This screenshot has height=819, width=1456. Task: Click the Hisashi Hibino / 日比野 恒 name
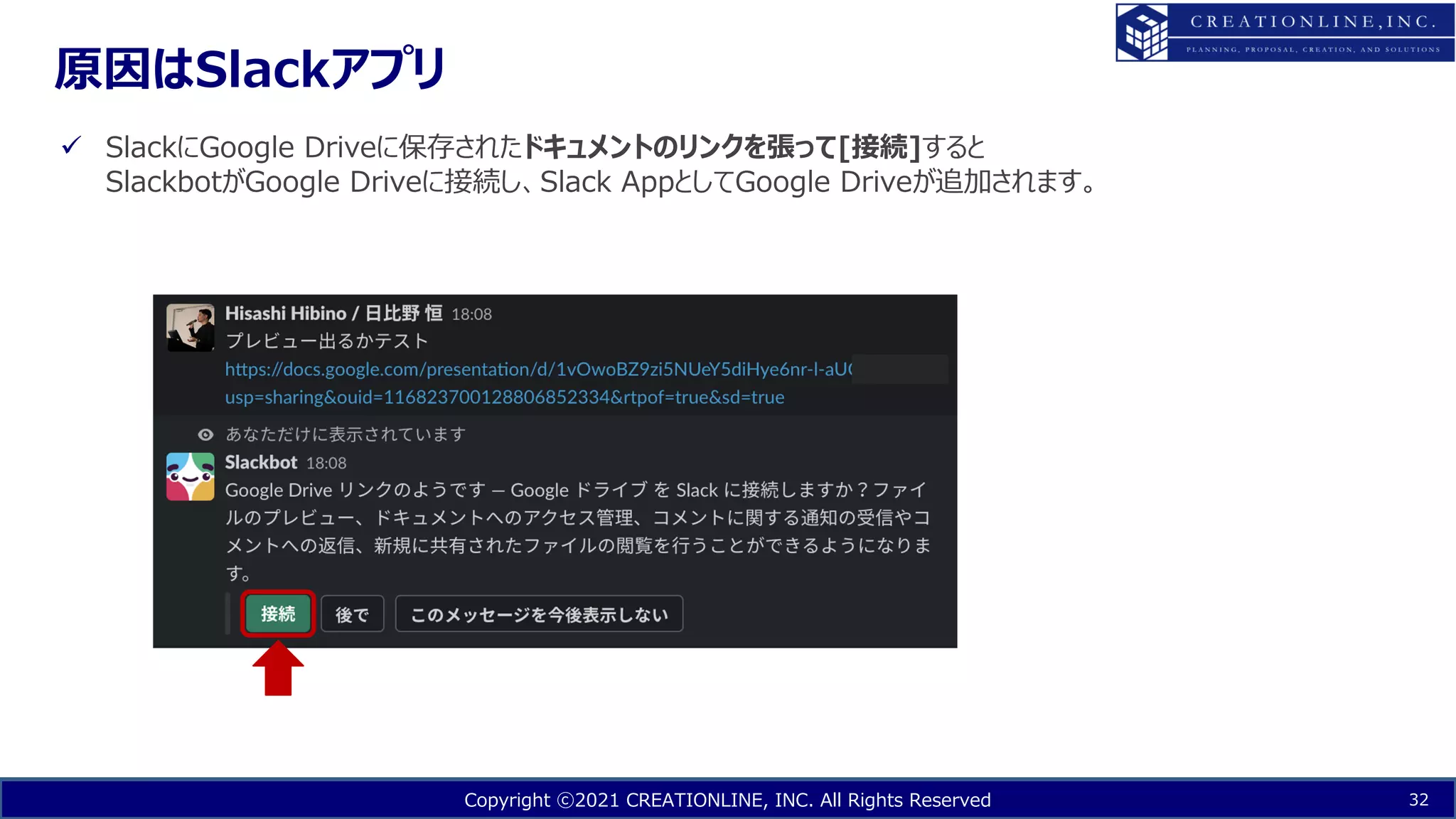click(333, 314)
